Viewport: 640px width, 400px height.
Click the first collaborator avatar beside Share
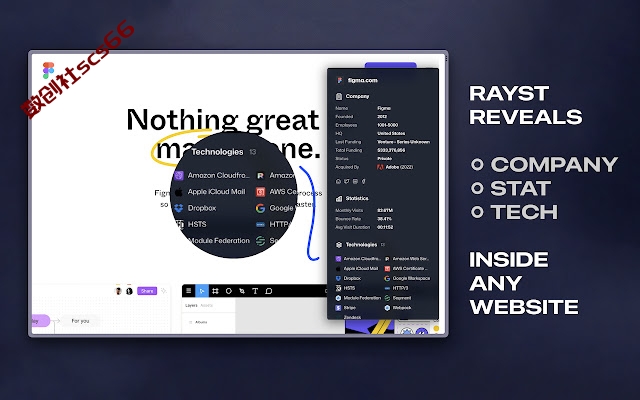click(119, 291)
